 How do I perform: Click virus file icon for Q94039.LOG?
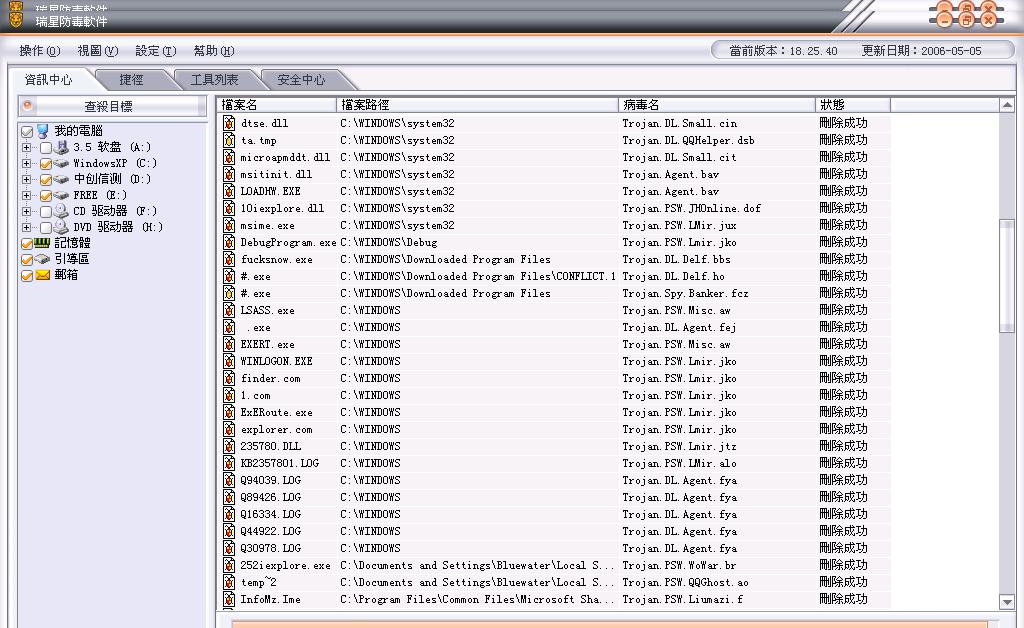point(229,480)
